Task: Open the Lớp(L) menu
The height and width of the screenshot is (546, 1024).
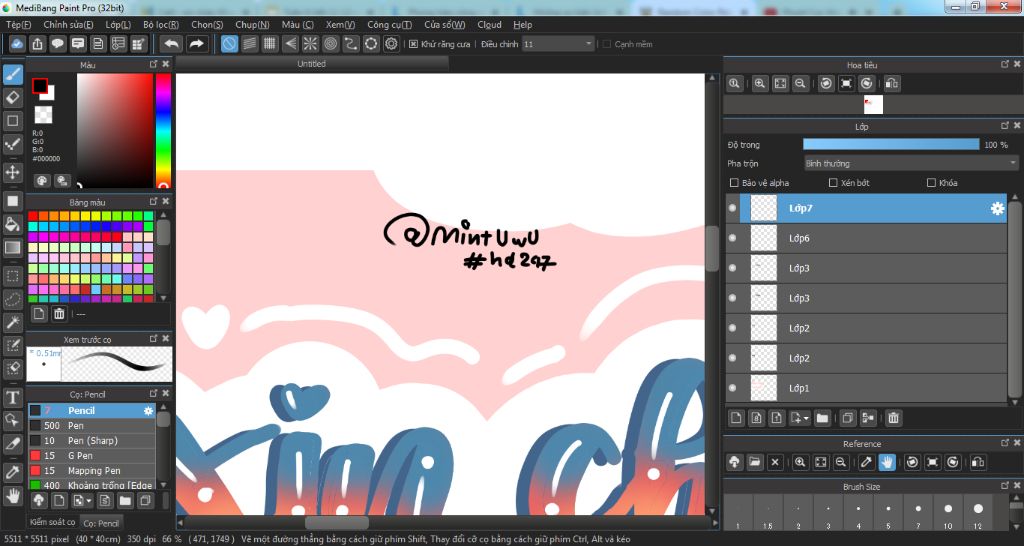Action: click(118, 25)
